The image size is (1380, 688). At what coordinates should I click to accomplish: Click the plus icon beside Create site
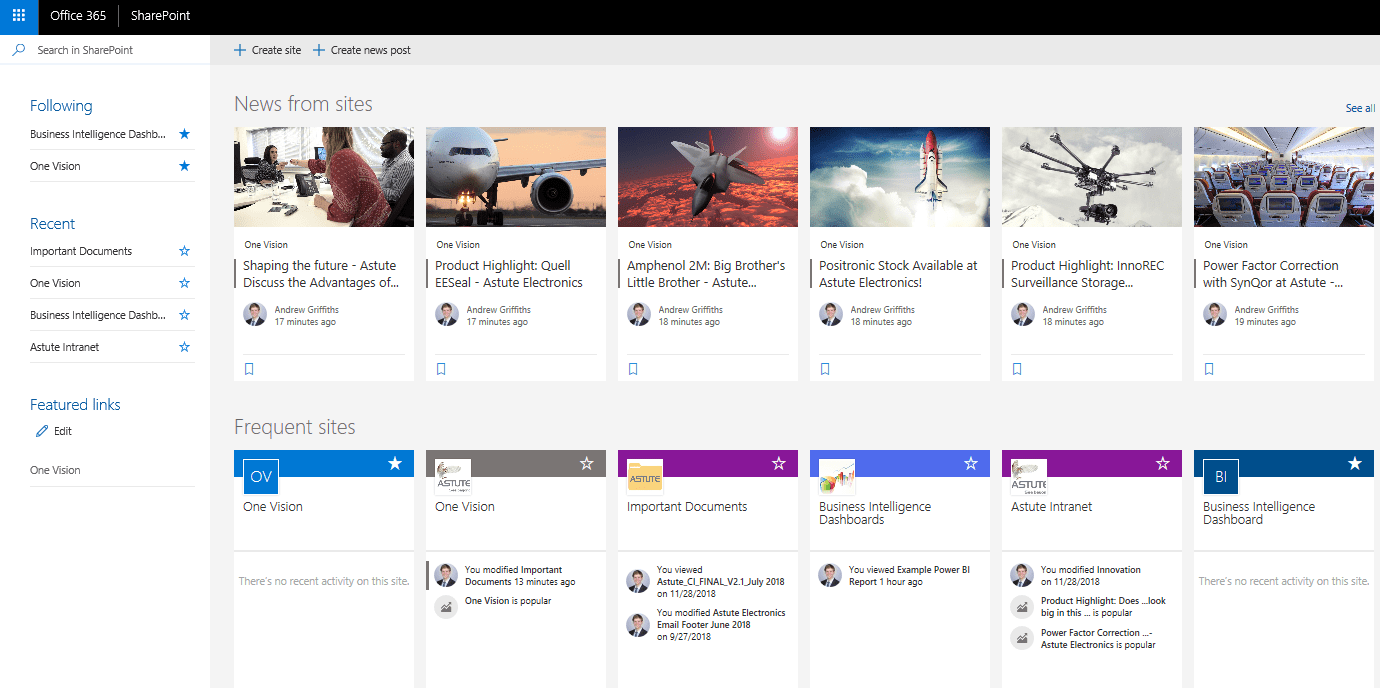(240, 50)
